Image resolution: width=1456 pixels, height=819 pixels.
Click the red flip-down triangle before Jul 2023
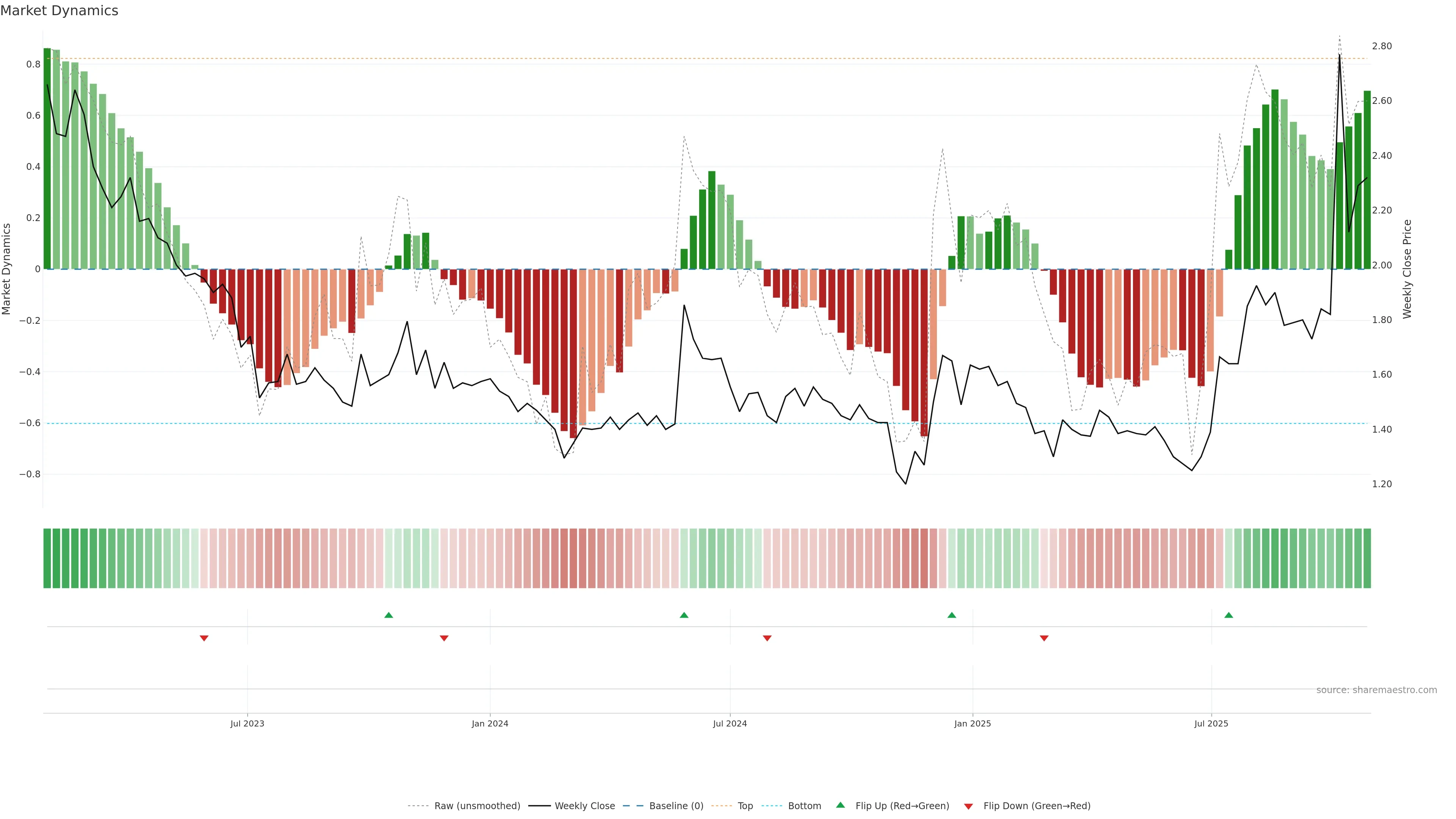pos(204,638)
